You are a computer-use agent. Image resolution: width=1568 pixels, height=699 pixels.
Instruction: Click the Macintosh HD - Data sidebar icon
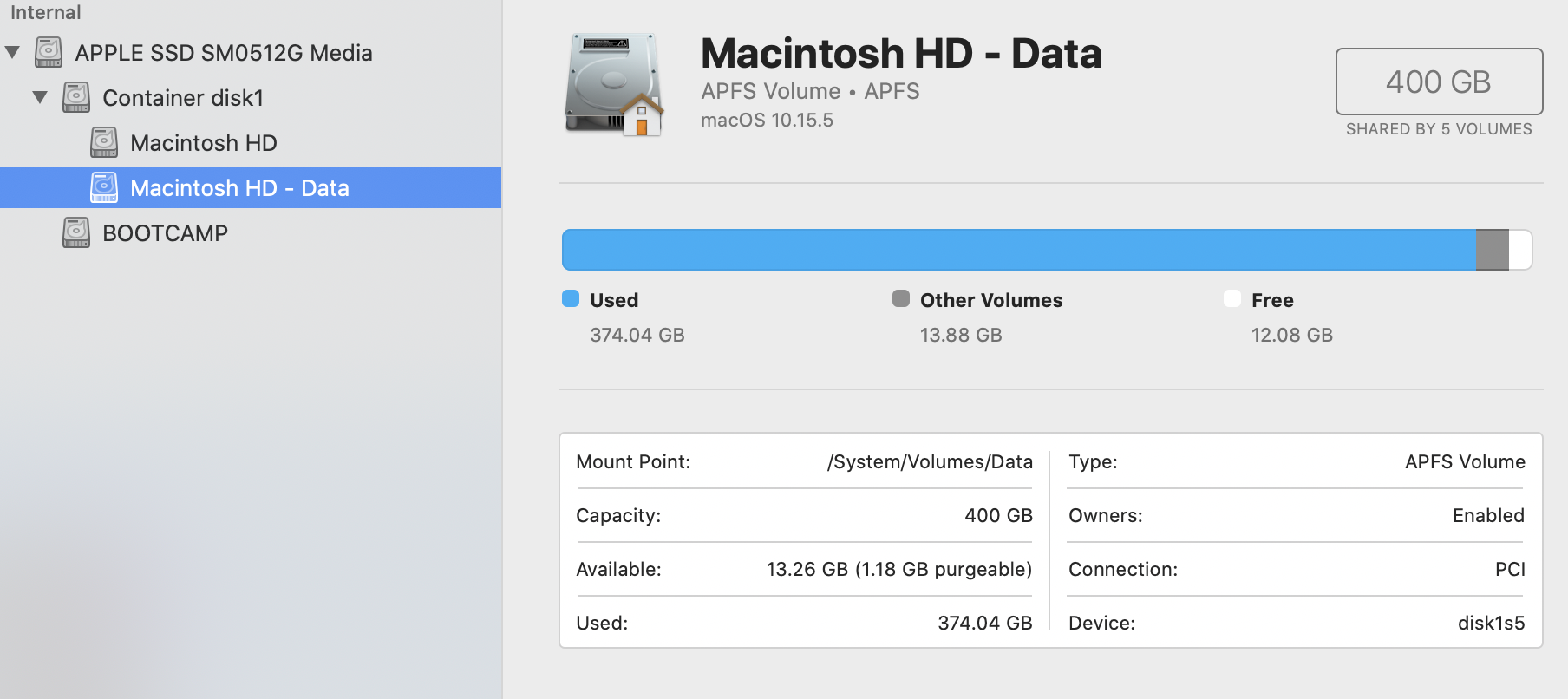click(x=104, y=187)
